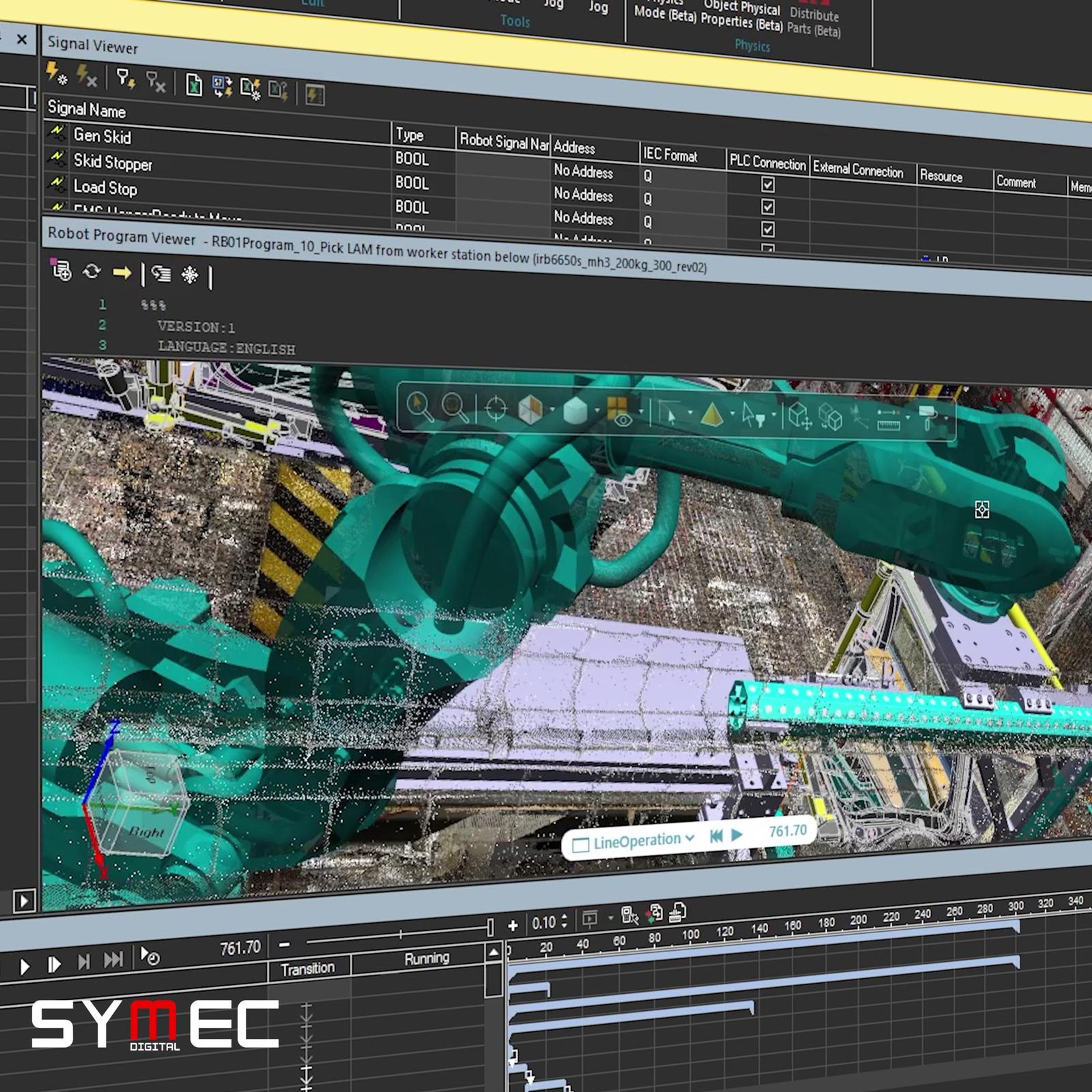Click the snowflake freeze icon in Robot Program Viewer

(190, 275)
